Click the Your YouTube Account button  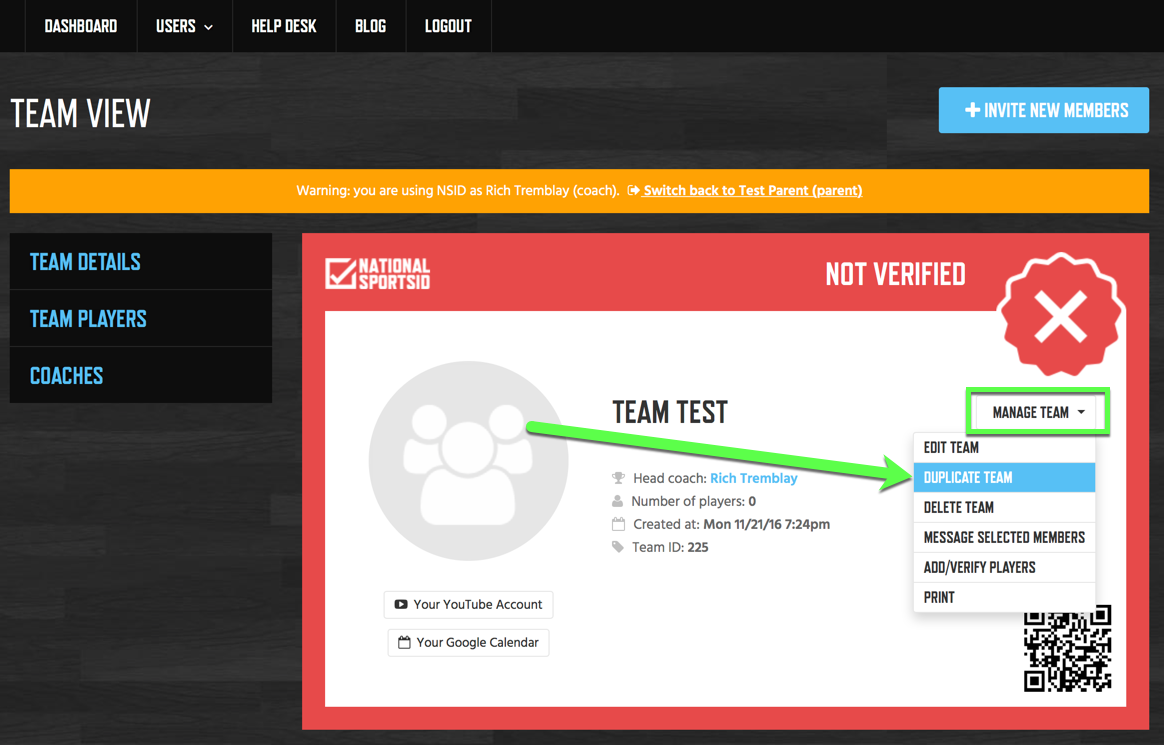(468, 605)
